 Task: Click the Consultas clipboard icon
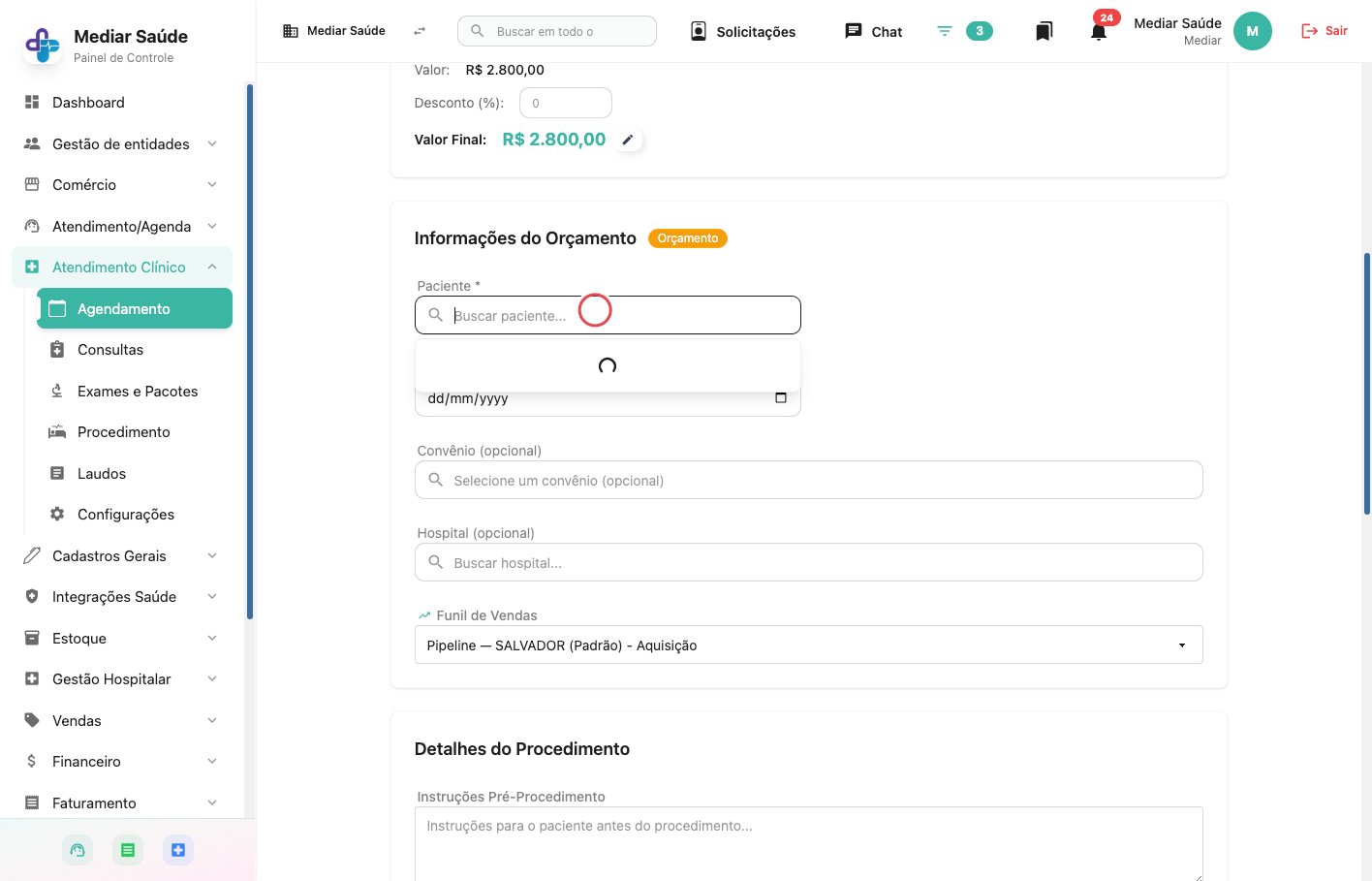click(x=57, y=349)
